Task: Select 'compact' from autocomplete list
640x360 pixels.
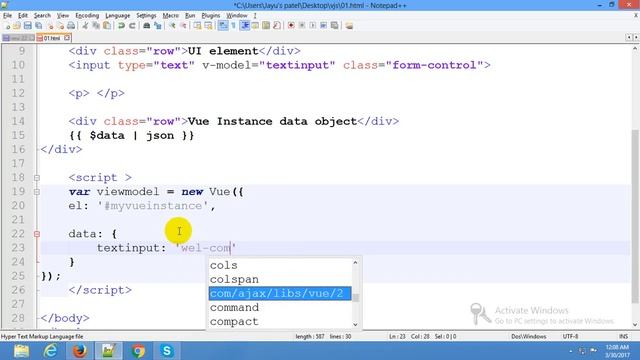Action: (x=234, y=322)
